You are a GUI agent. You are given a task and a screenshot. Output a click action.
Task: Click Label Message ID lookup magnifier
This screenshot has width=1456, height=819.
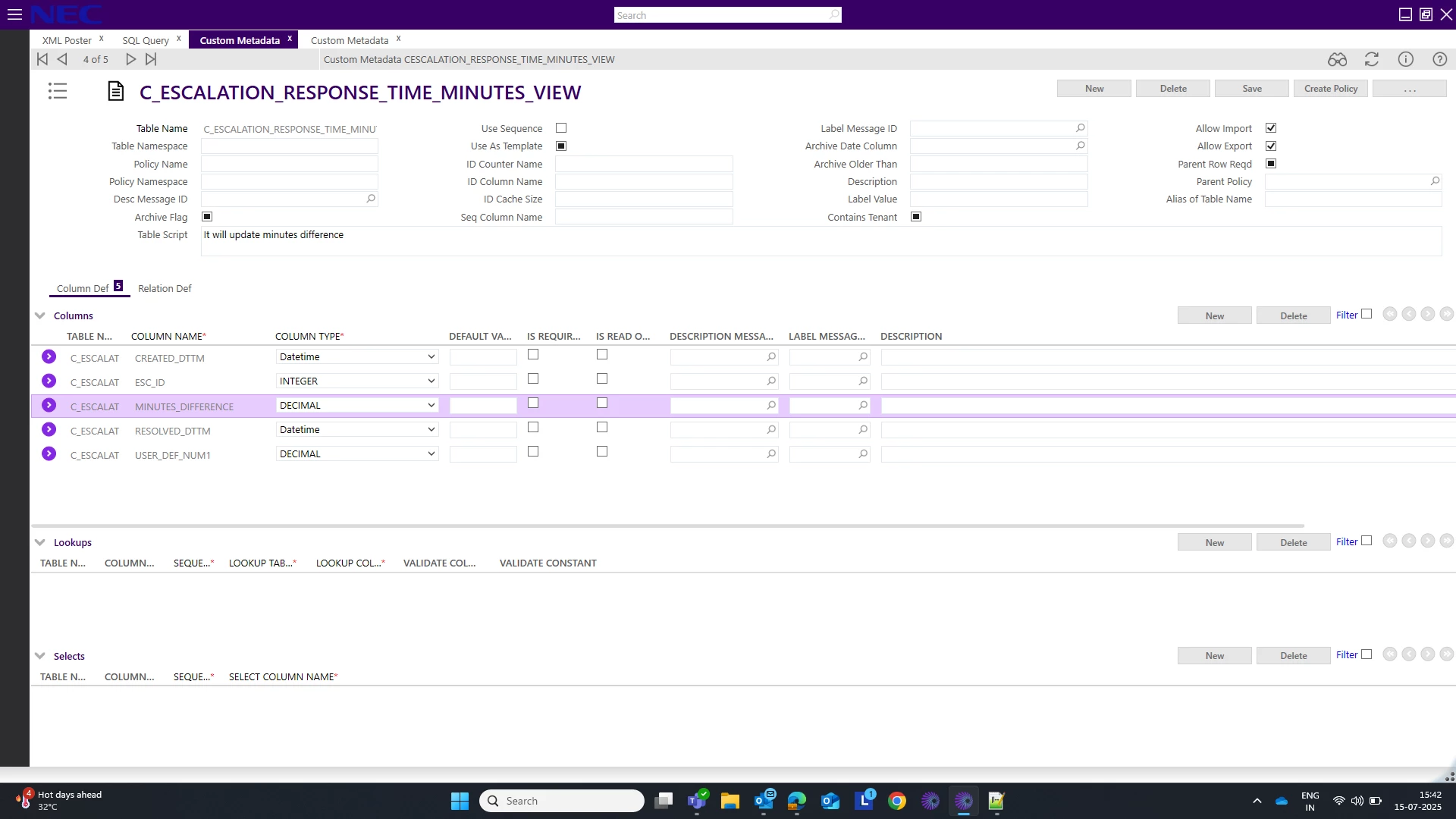point(1080,128)
